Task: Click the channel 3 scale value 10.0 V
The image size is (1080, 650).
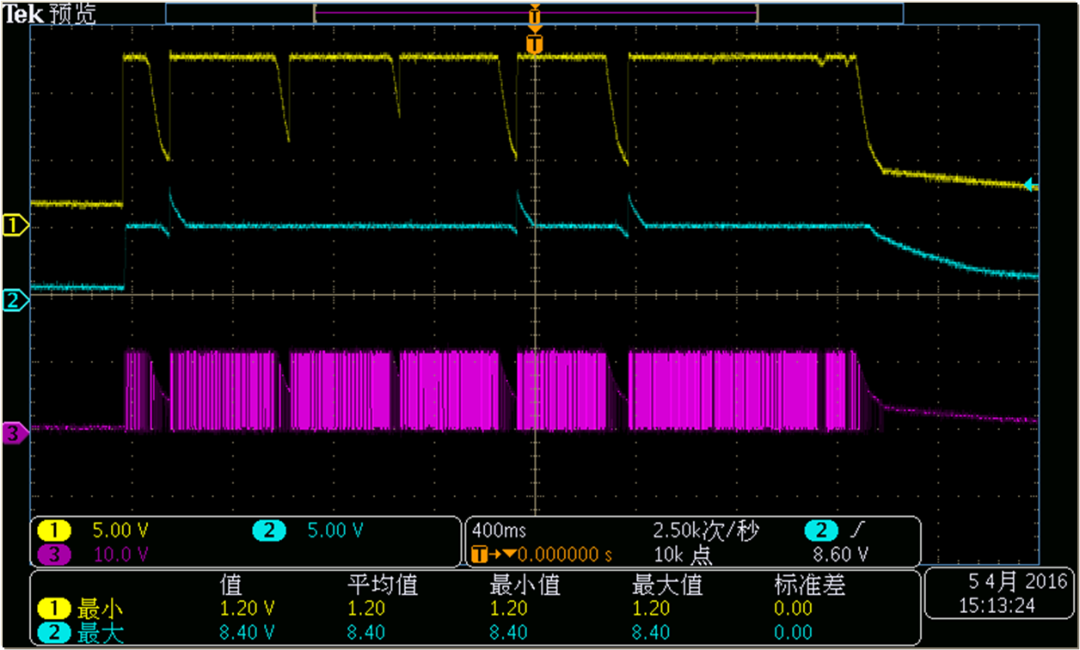Action: [x=121, y=554]
